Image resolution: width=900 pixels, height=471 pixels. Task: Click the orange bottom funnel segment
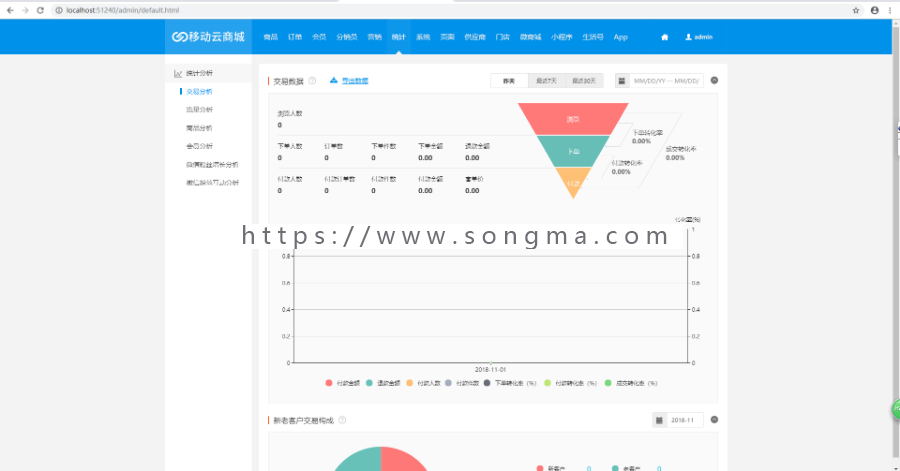coord(573,182)
